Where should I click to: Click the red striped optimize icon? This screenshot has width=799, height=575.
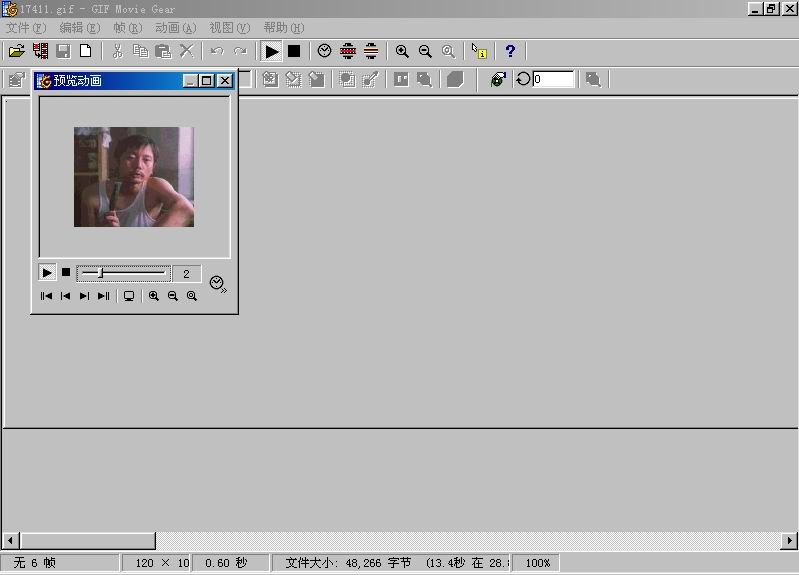(348, 51)
